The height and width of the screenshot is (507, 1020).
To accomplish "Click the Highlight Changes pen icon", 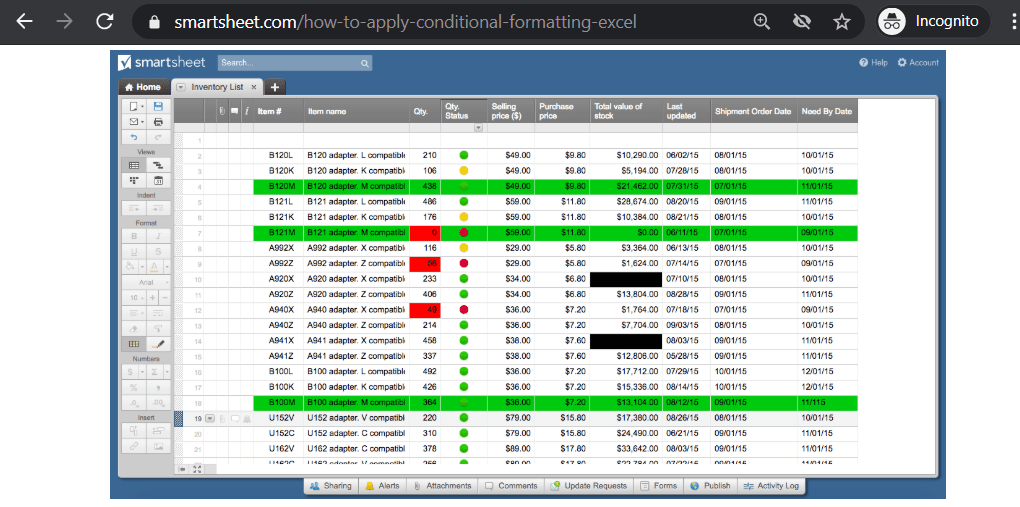I will point(158,344).
